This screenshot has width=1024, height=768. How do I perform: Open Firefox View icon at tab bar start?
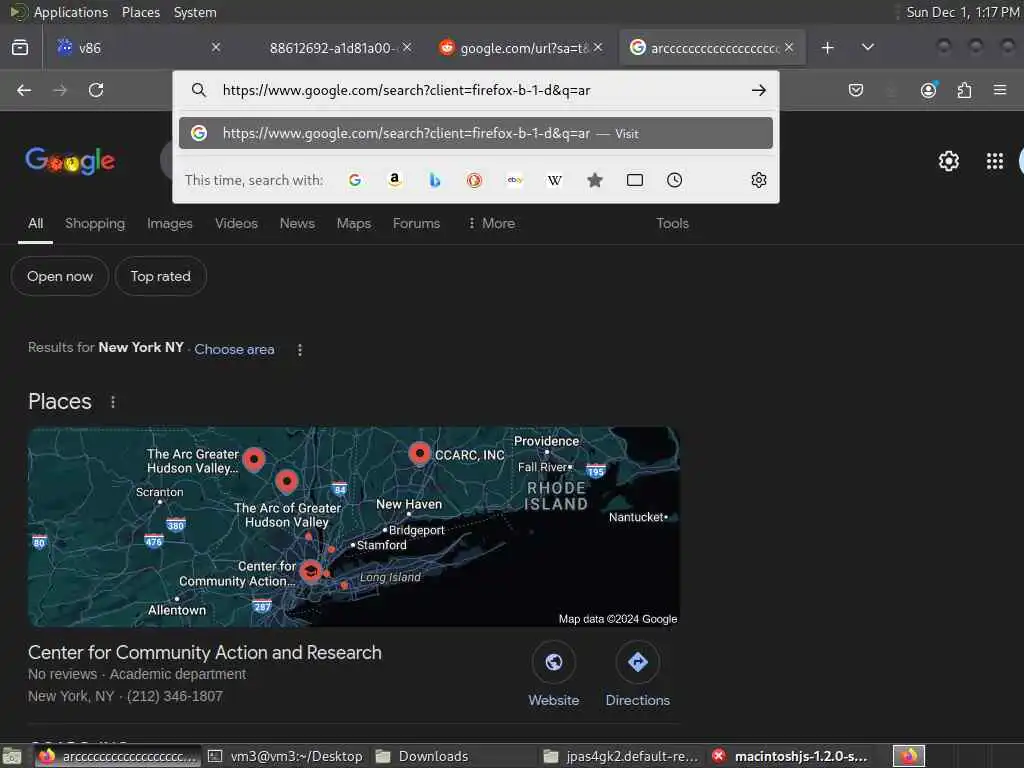[x=20, y=48]
